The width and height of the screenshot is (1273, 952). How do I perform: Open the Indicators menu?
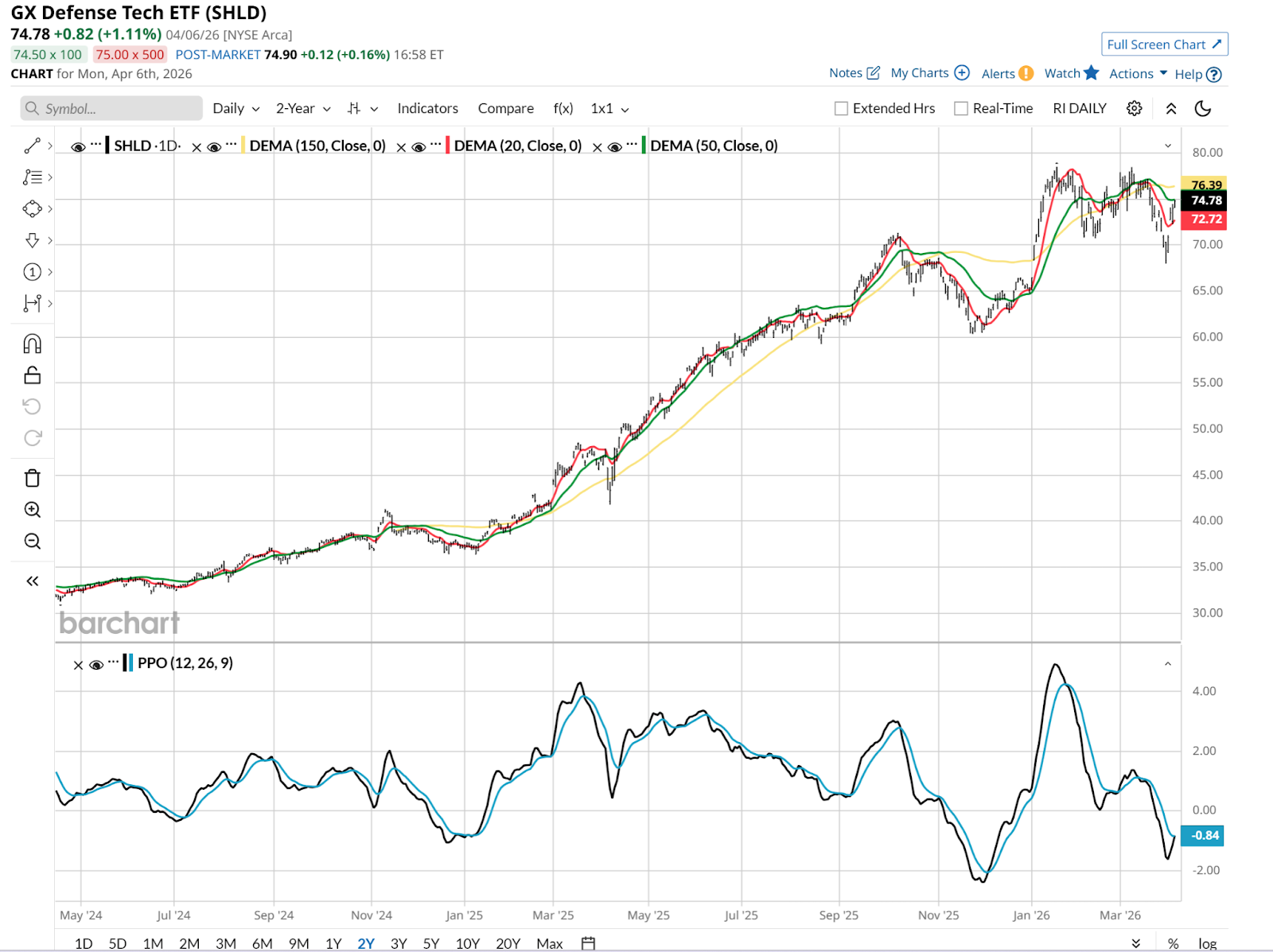(427, 108)
